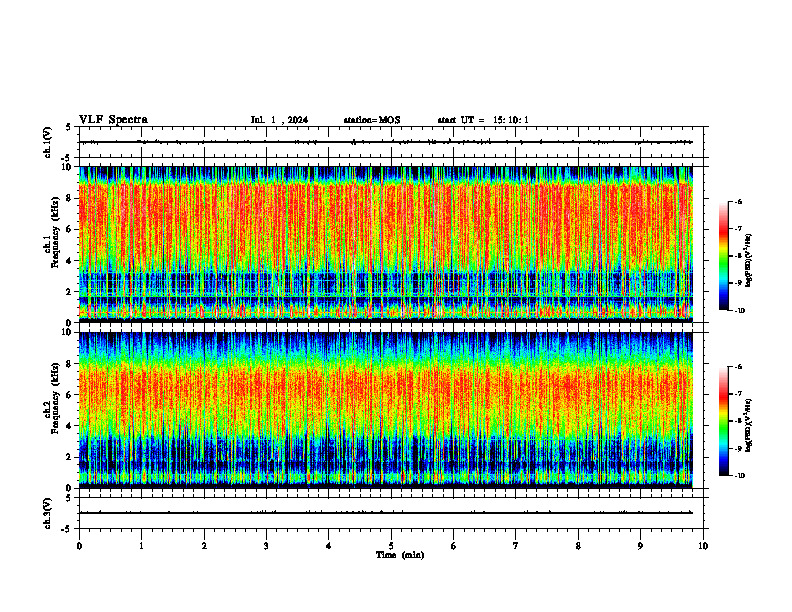Click time axis tick label "9"
Image resolution: width=792 pixels, height=612 pixels.
640,546
